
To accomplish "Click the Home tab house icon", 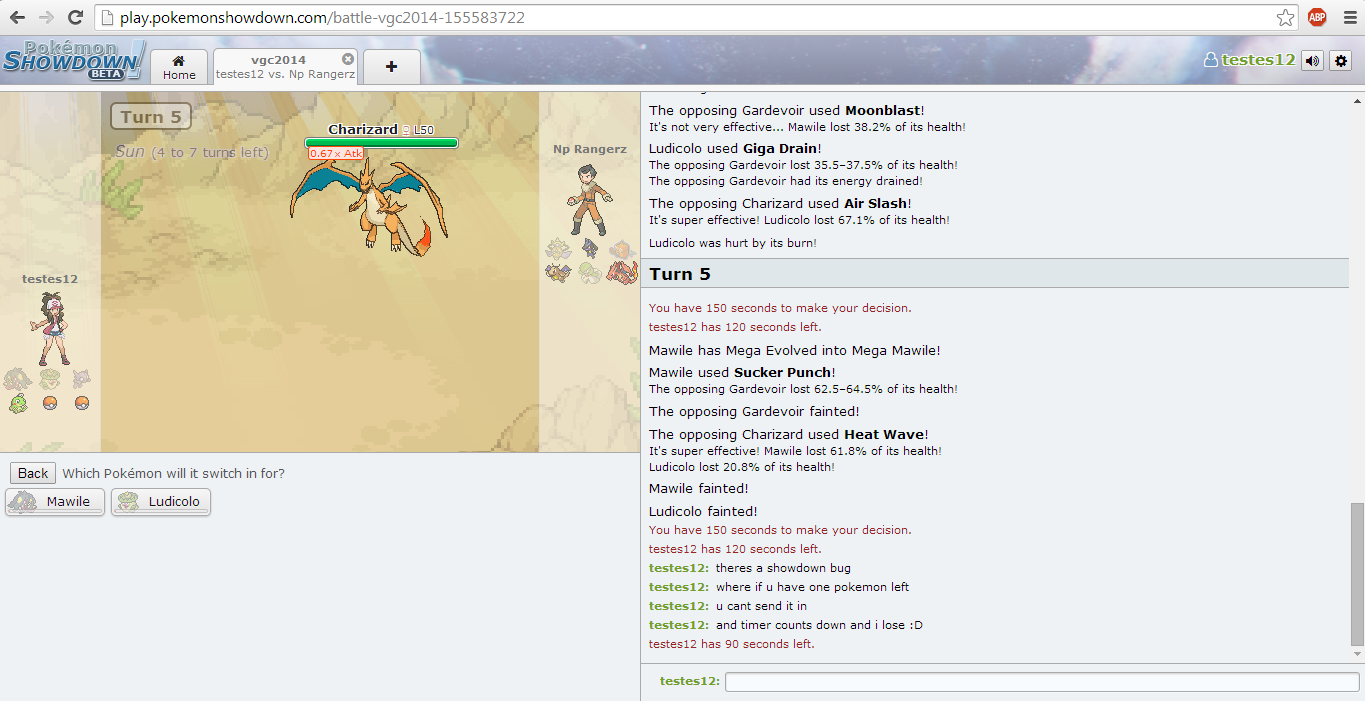I will point(179,60).
